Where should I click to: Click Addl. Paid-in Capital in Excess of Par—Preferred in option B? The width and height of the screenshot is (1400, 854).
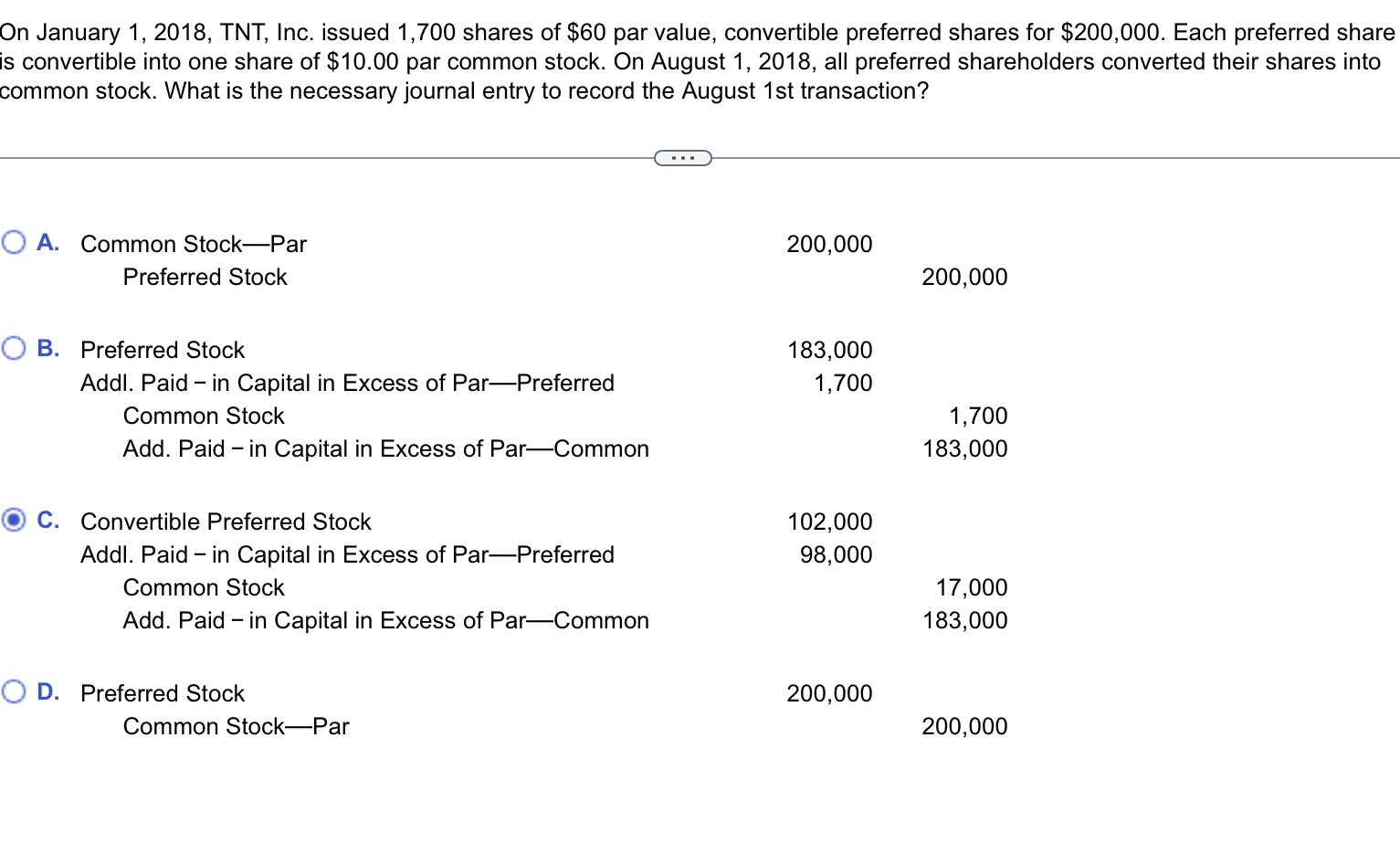[x=347, y=383]
